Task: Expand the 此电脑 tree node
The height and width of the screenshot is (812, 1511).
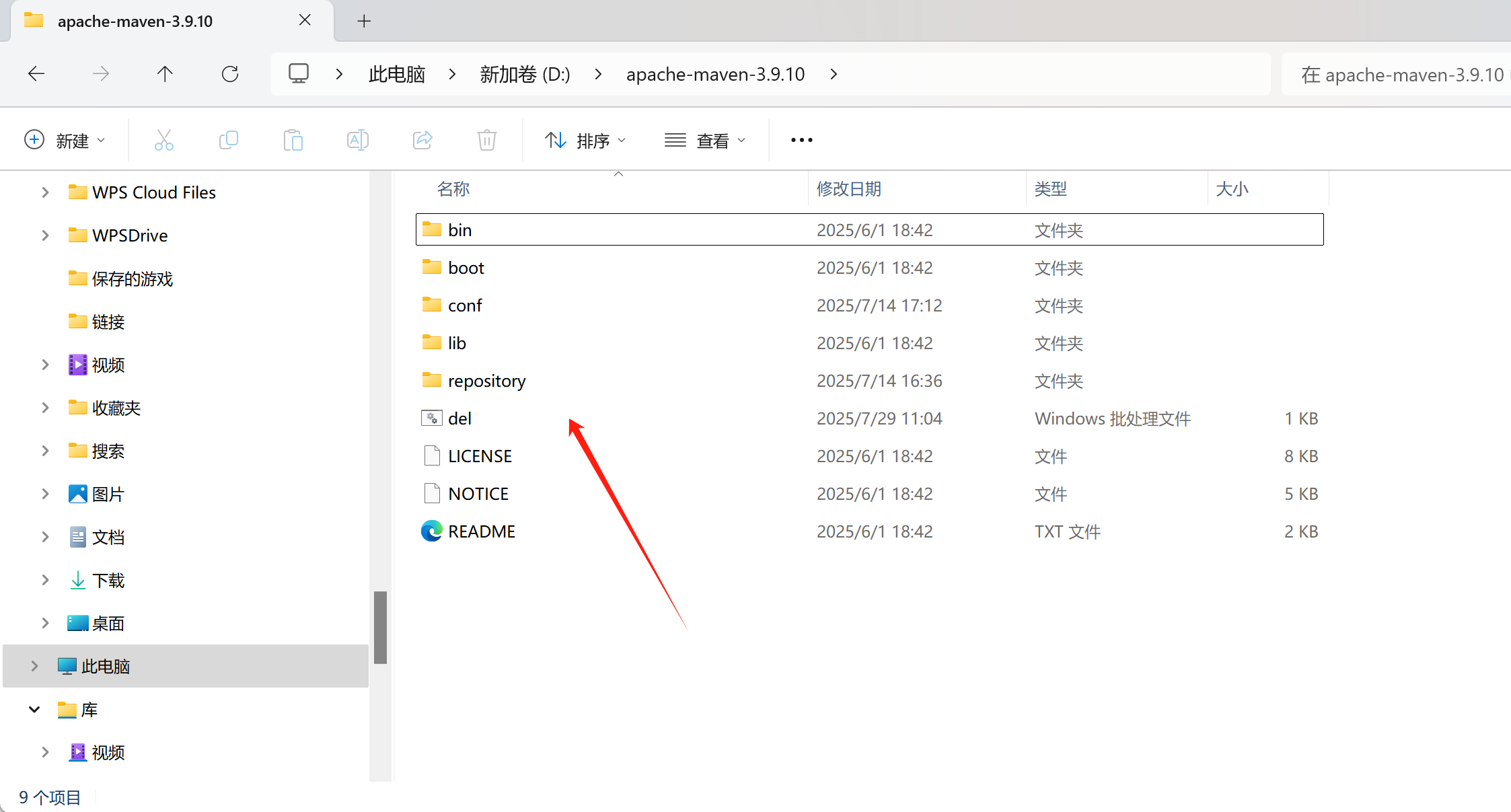Action: pos(34,666)
